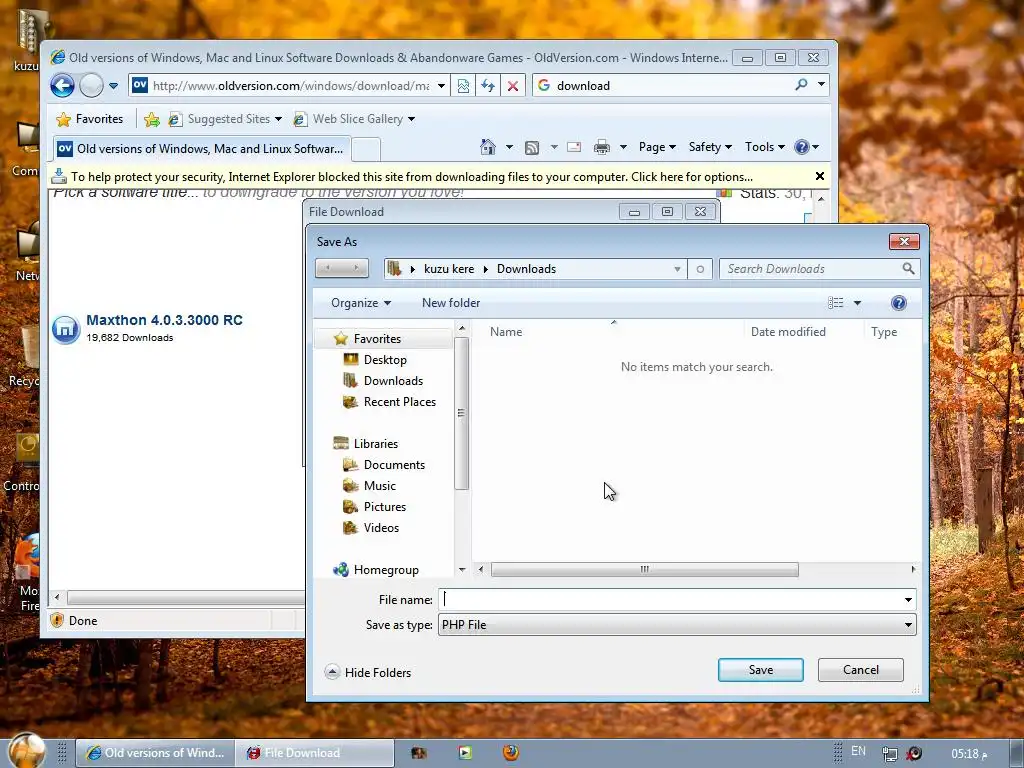This screenshot has height=768, width=1024.
Task: Click the Print icon in IE toolbar
Action: click(601, 147)
